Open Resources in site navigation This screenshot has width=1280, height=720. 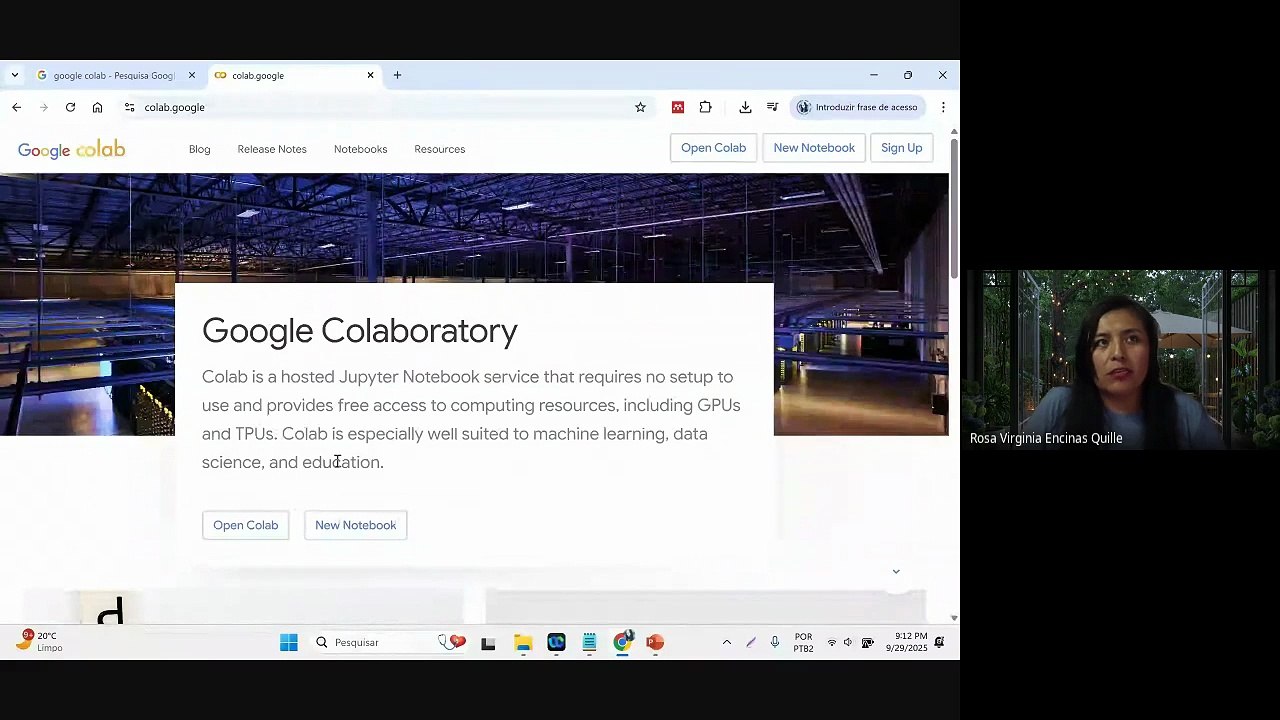click(439, 149)
